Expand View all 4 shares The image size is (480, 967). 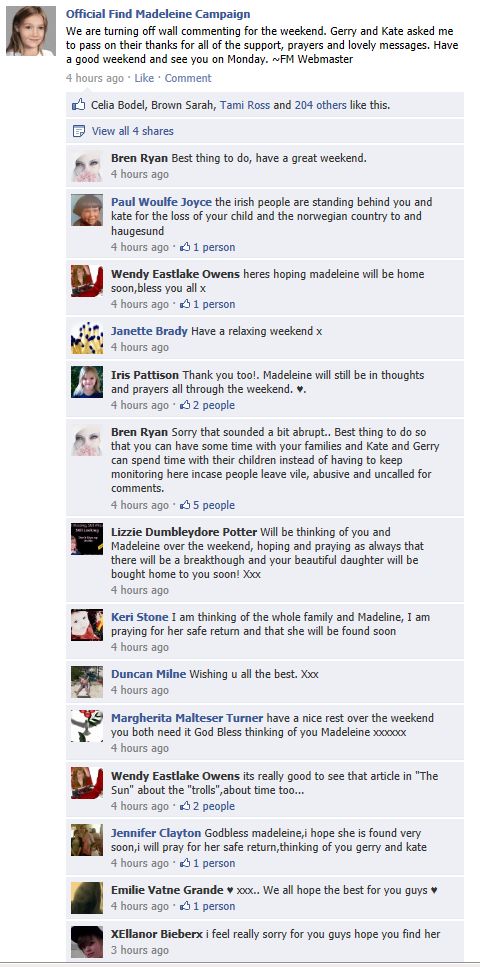tap(133, 131)
